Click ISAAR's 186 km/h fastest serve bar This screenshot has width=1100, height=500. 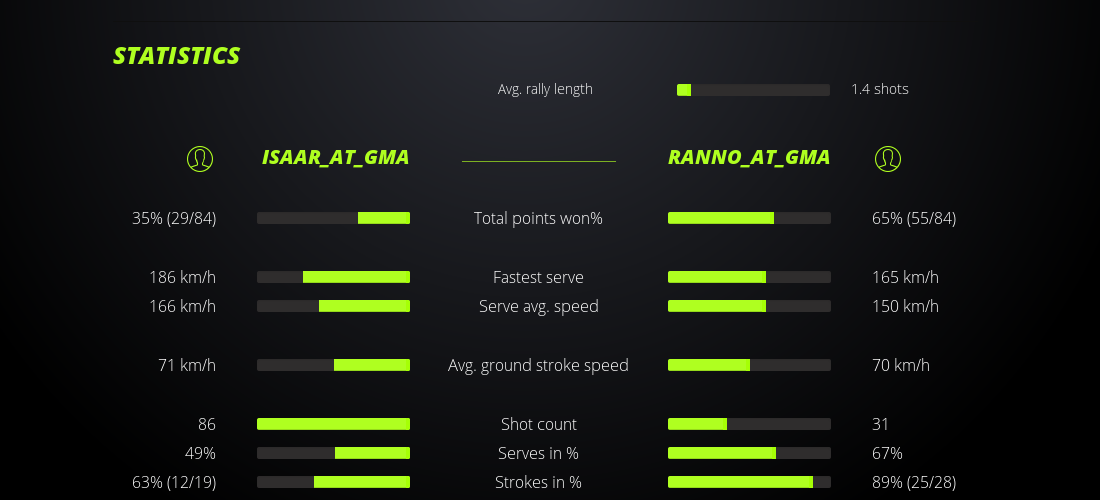(x=333, y=277)
